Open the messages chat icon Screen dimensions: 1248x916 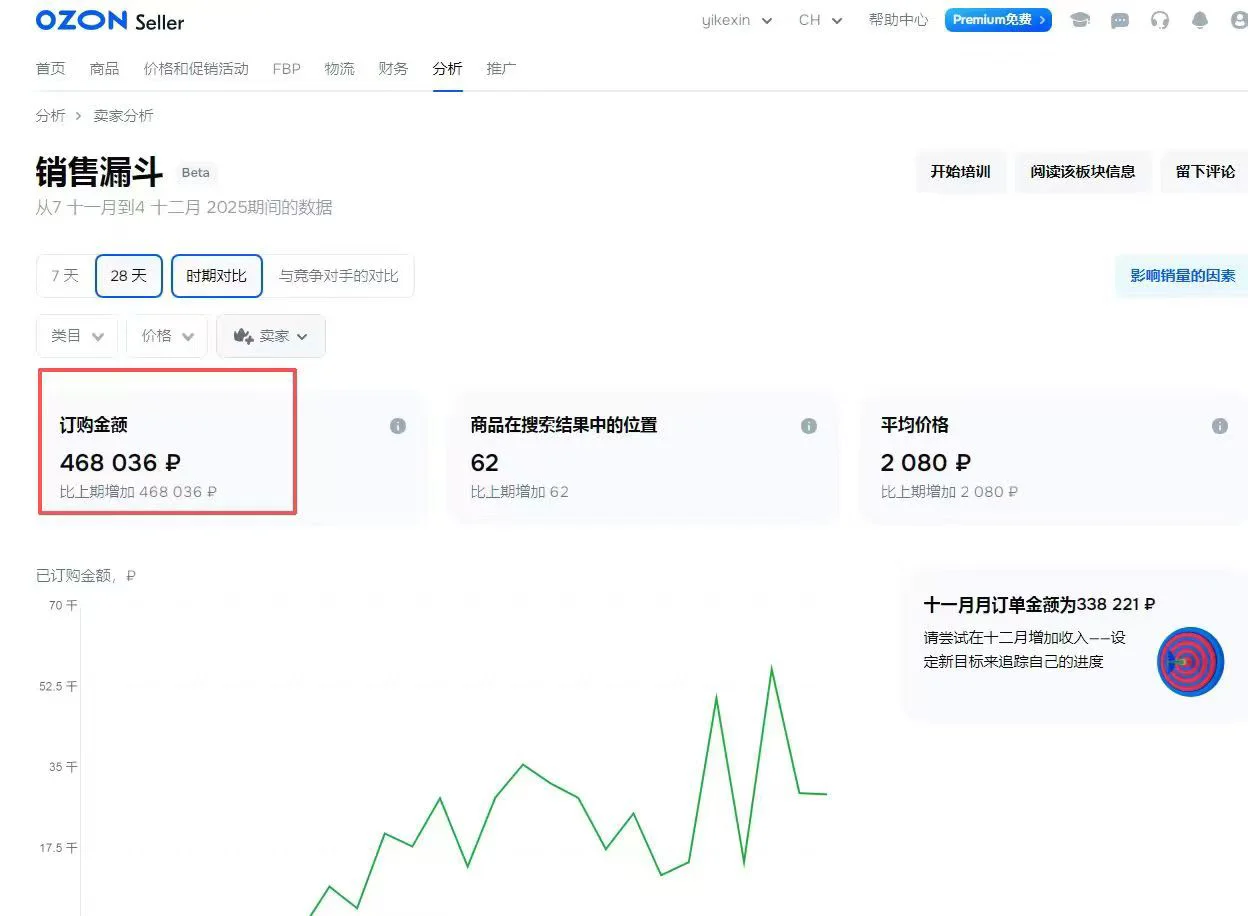[1119, 20]
